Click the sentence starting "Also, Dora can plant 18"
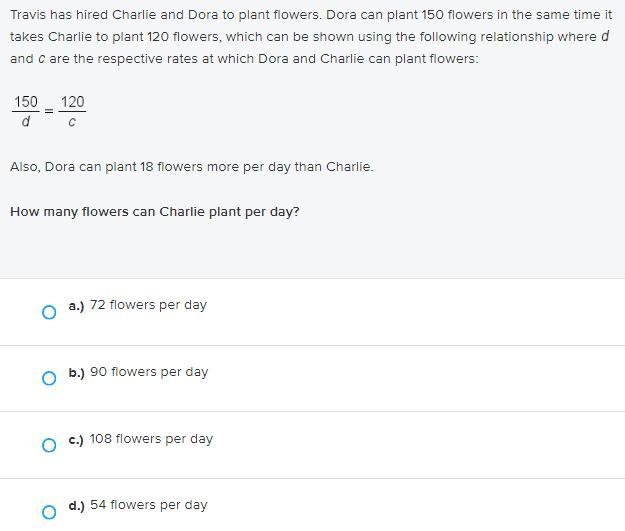Screen dimensions: 625x531 192,167
